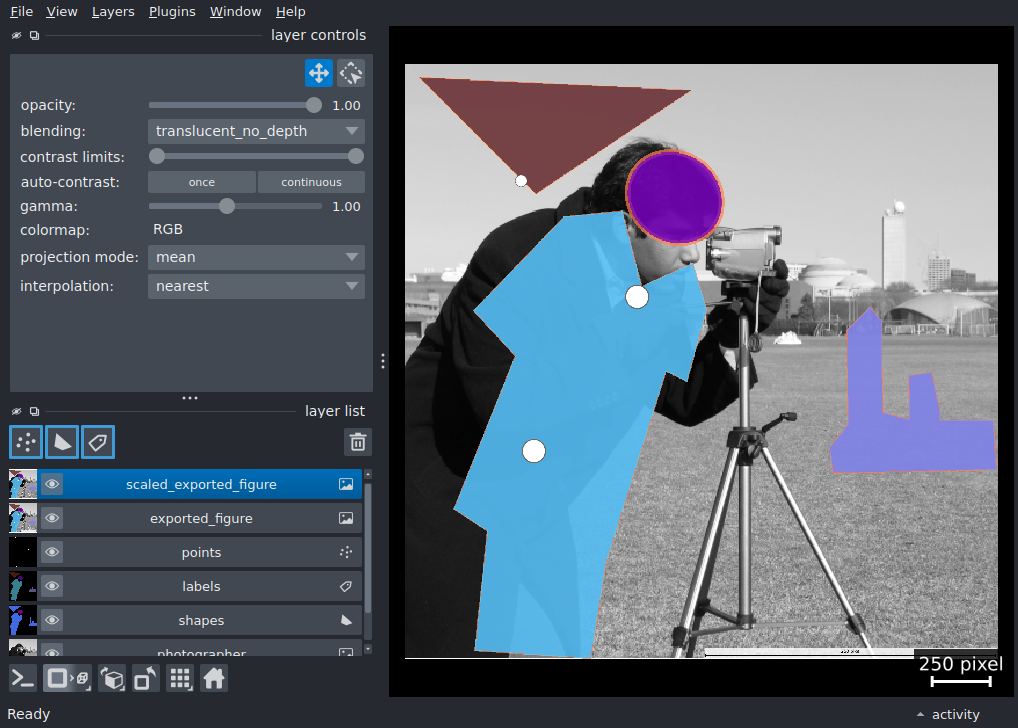Select the shapes layer row
This screenshot has height=728, width=1018.
coord(186,620)
